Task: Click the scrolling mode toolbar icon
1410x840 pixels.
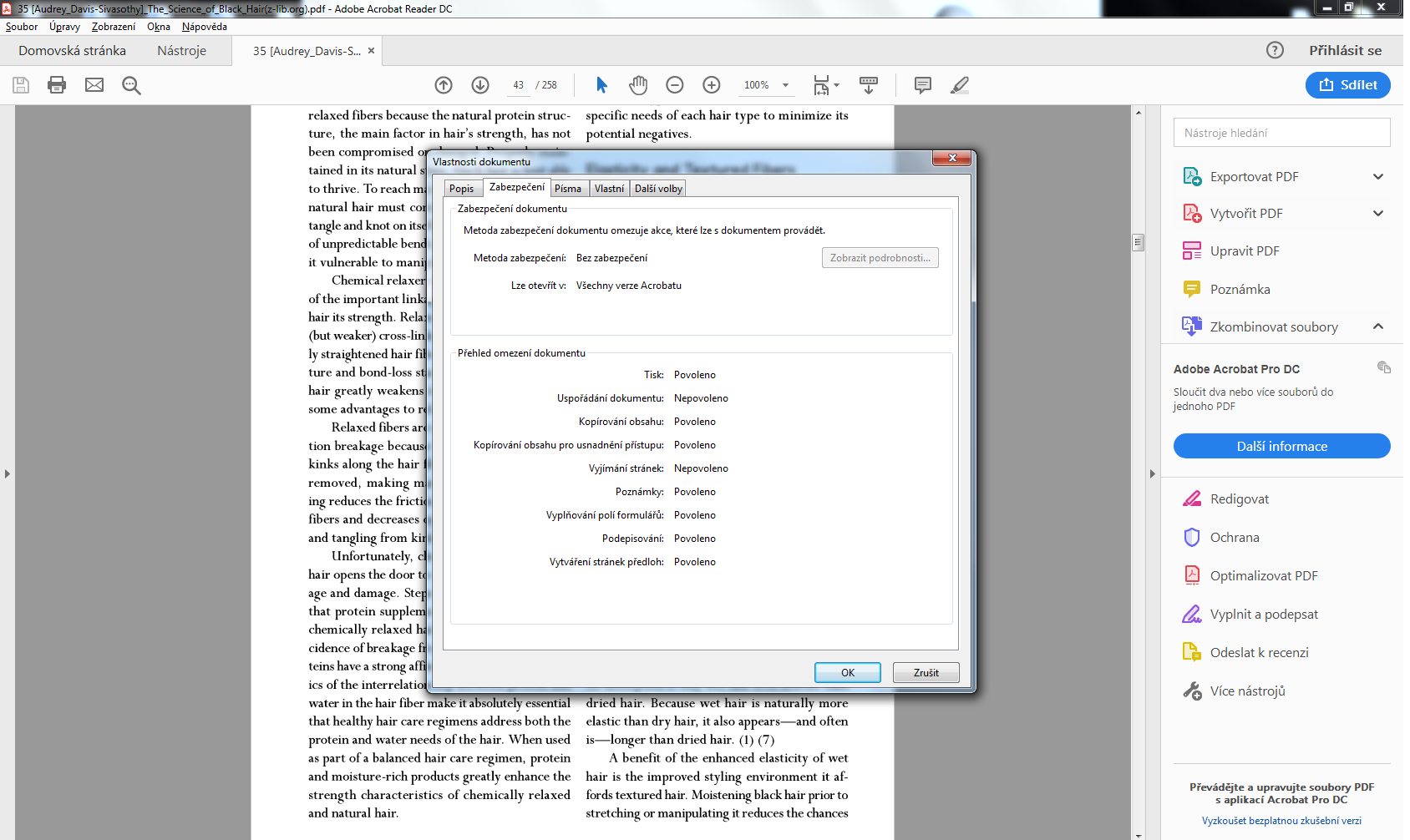Action: 869,85
